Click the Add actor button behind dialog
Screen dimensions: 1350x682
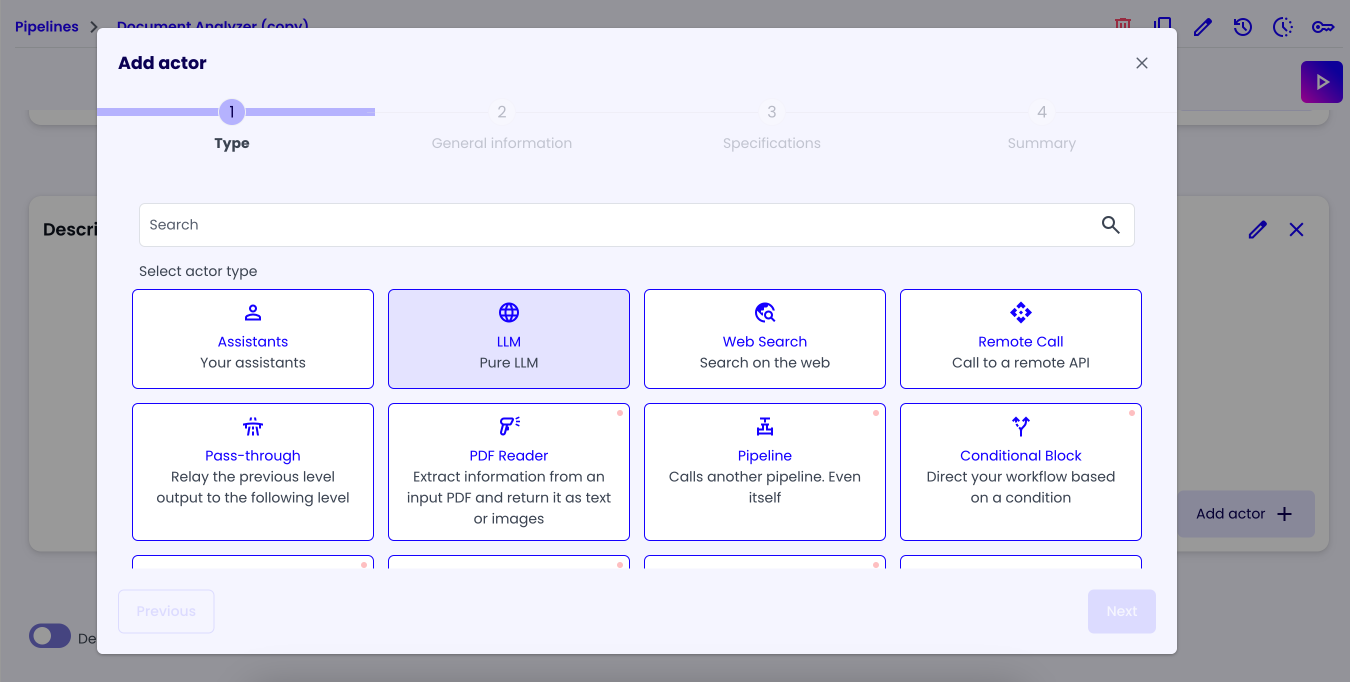tap(1245, 514)
